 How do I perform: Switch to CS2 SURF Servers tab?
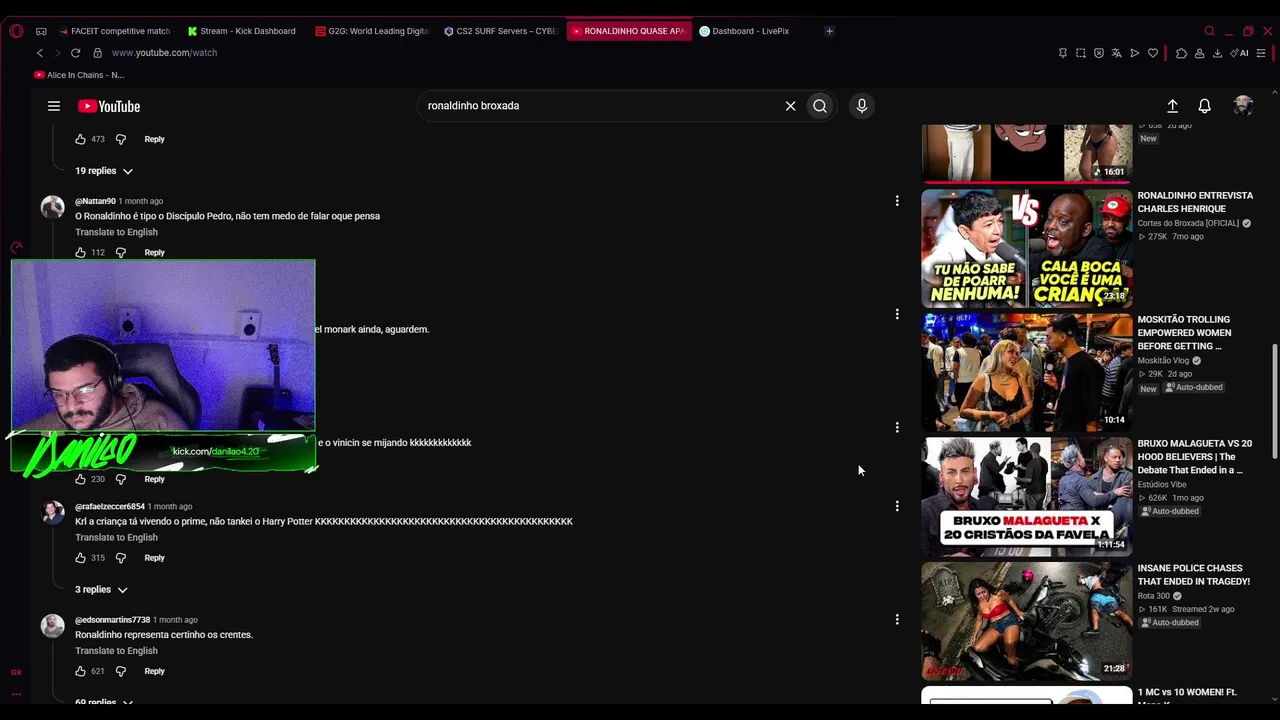[501, 31]
